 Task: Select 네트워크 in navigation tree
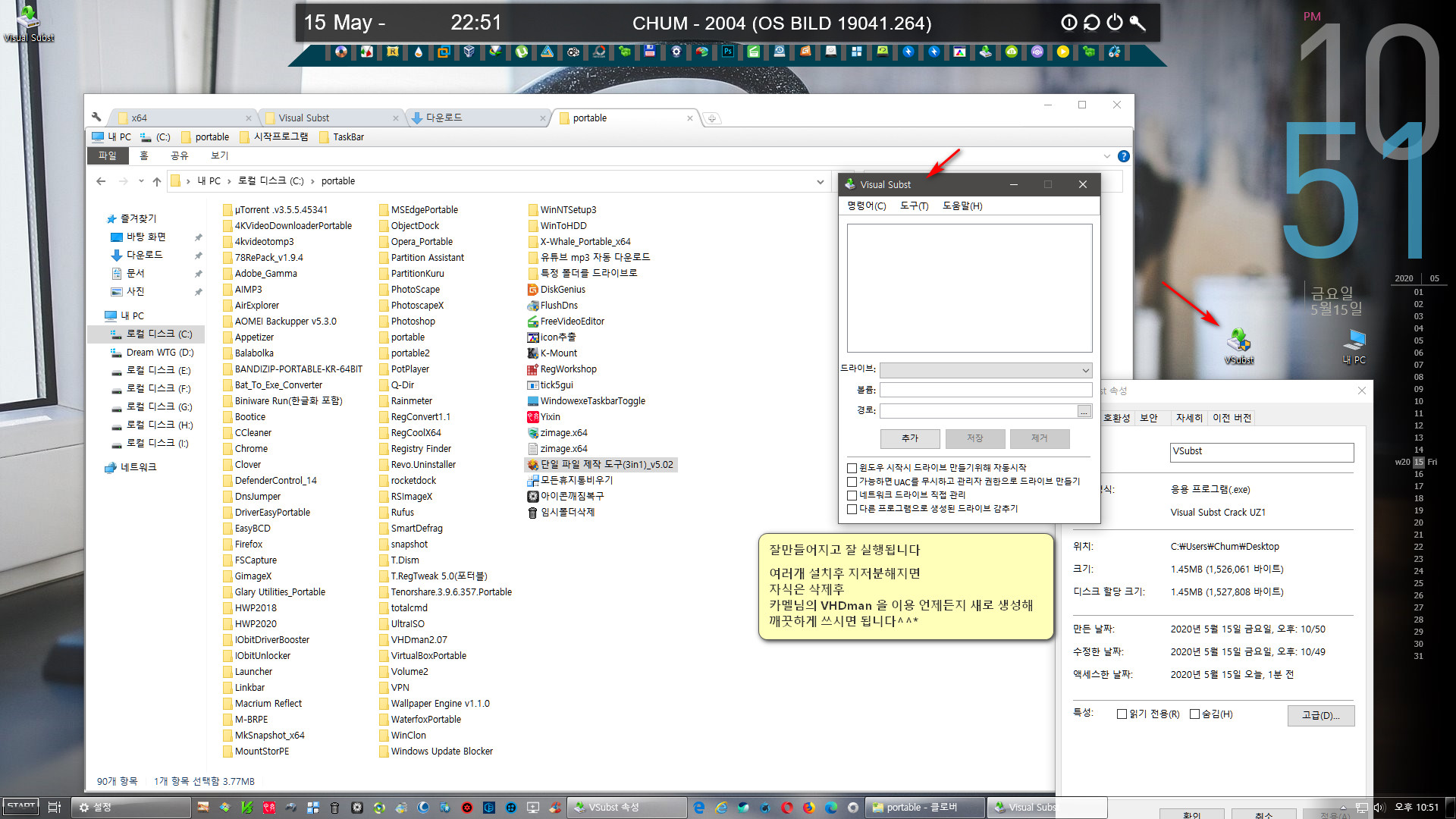[130, 468]
